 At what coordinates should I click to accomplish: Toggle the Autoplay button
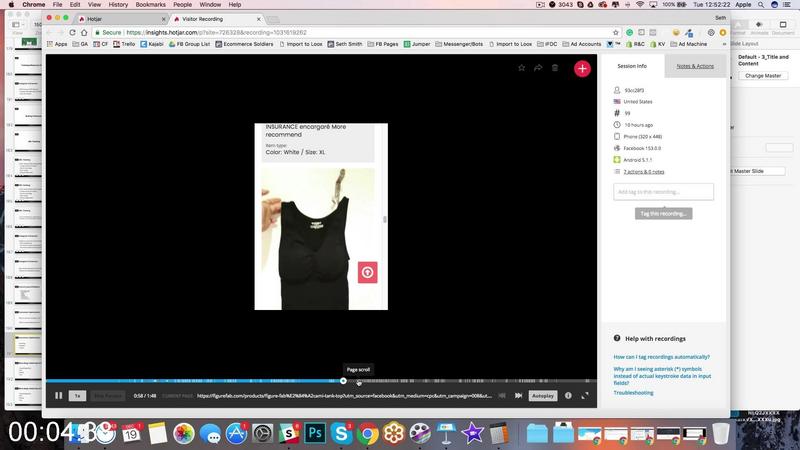tap(542, 395)
